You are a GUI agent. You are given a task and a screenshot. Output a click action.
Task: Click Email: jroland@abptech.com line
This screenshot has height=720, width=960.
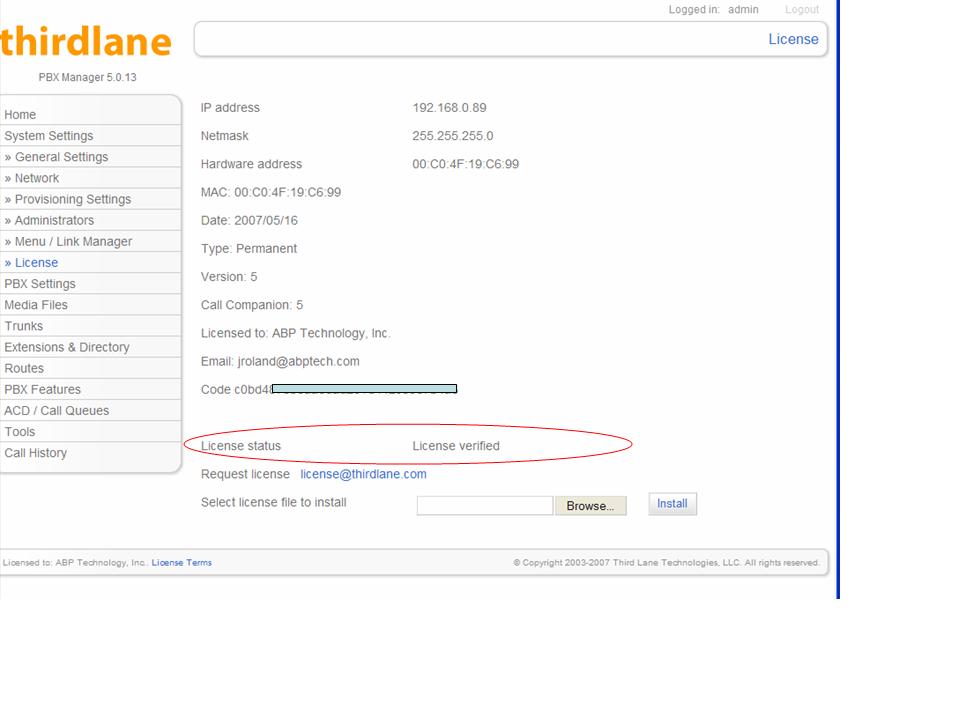click(280, 361)
